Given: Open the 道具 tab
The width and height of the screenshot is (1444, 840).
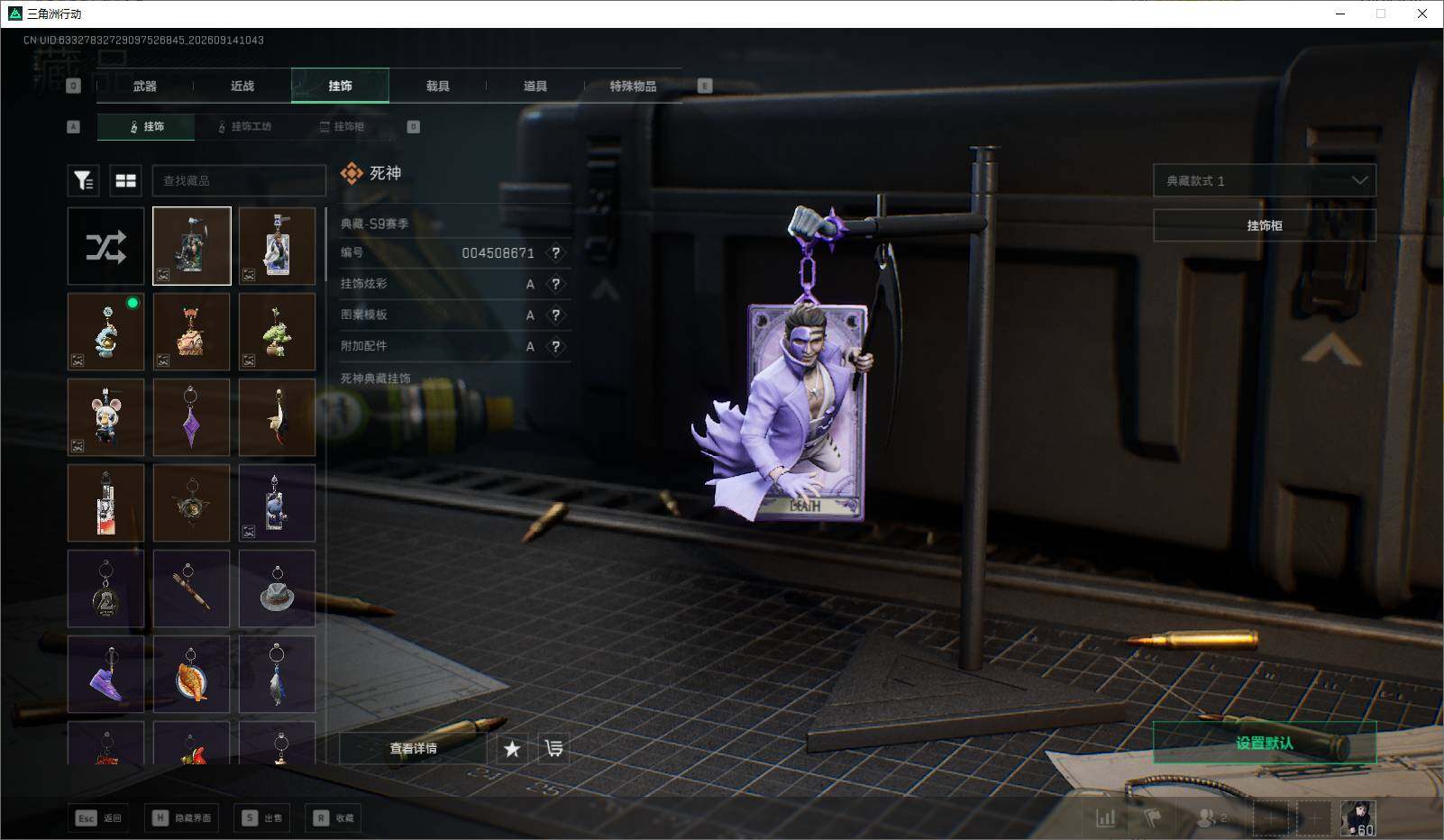Looking at the screenshot, I should (535, 86).
